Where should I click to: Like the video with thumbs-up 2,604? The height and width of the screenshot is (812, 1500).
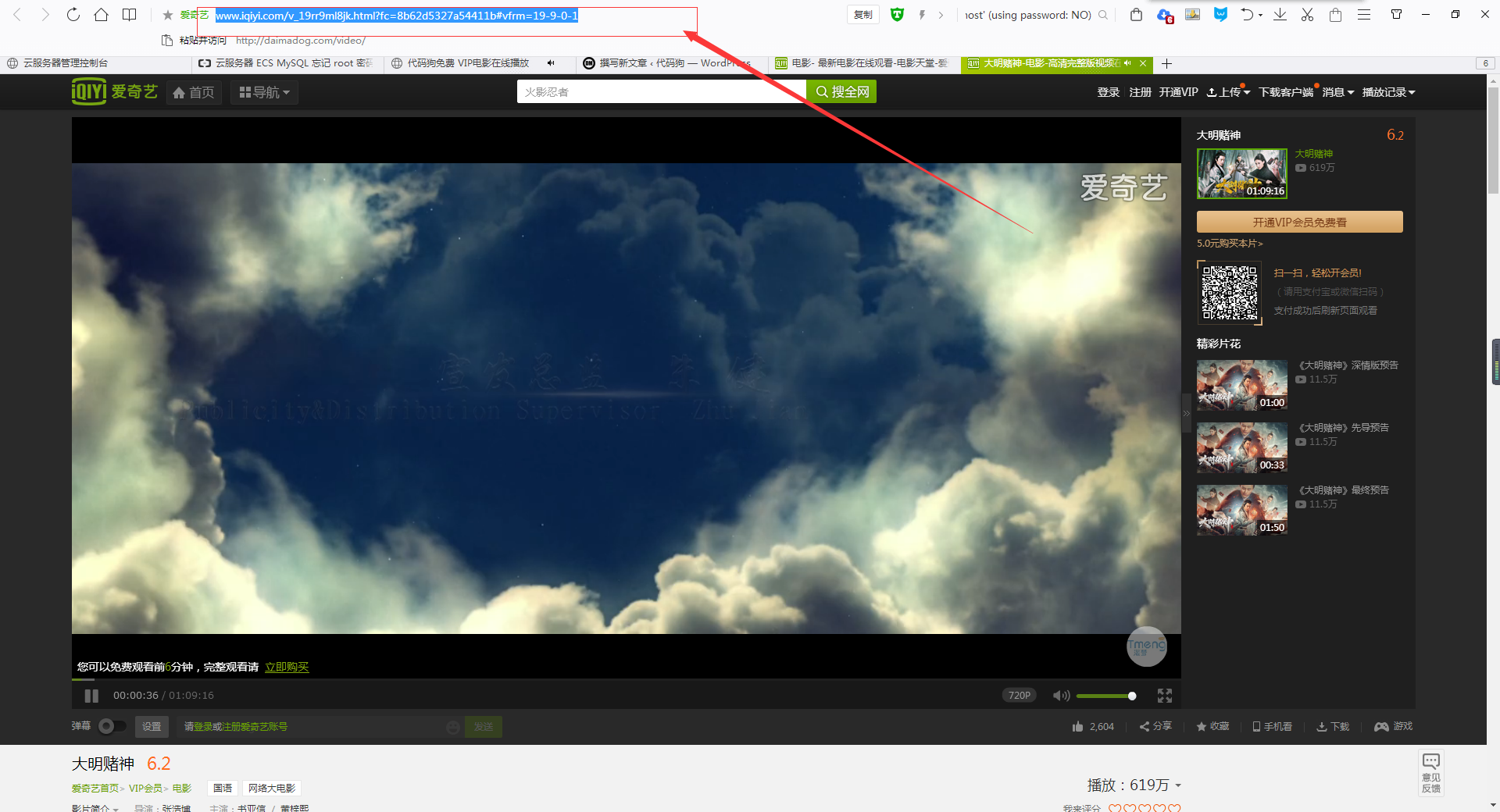pyautogui.click(x=1093, y=726)
